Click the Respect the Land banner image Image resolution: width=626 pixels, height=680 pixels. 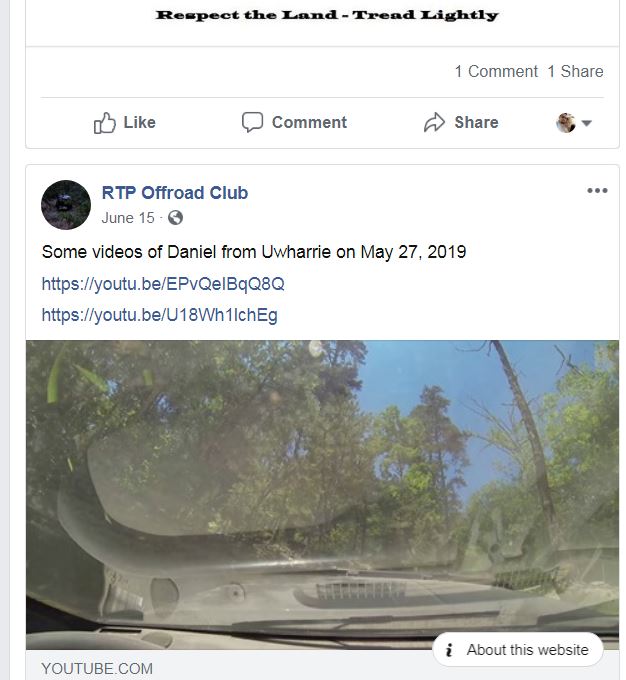(327, 15)
